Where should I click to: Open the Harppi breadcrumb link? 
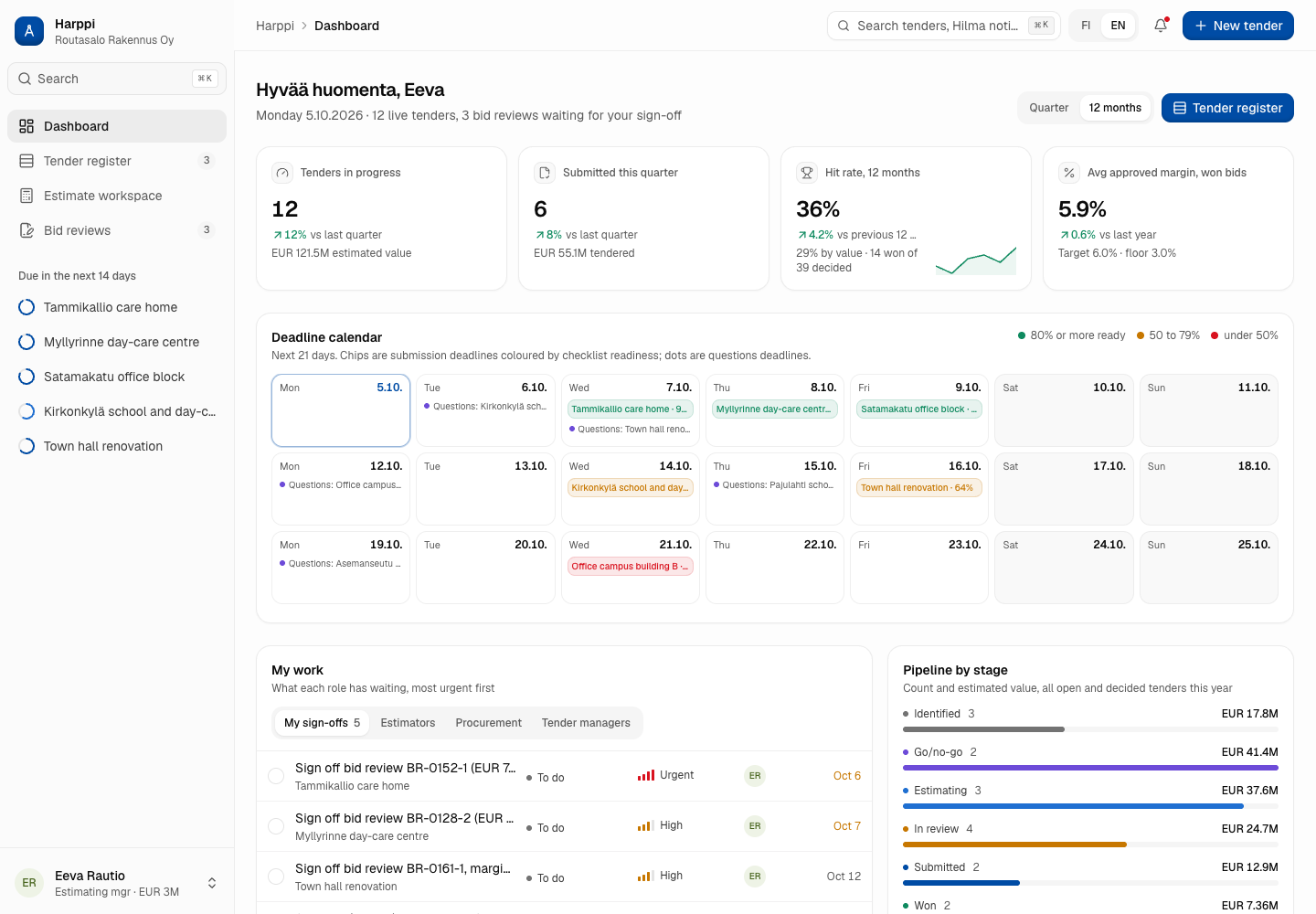275,26
